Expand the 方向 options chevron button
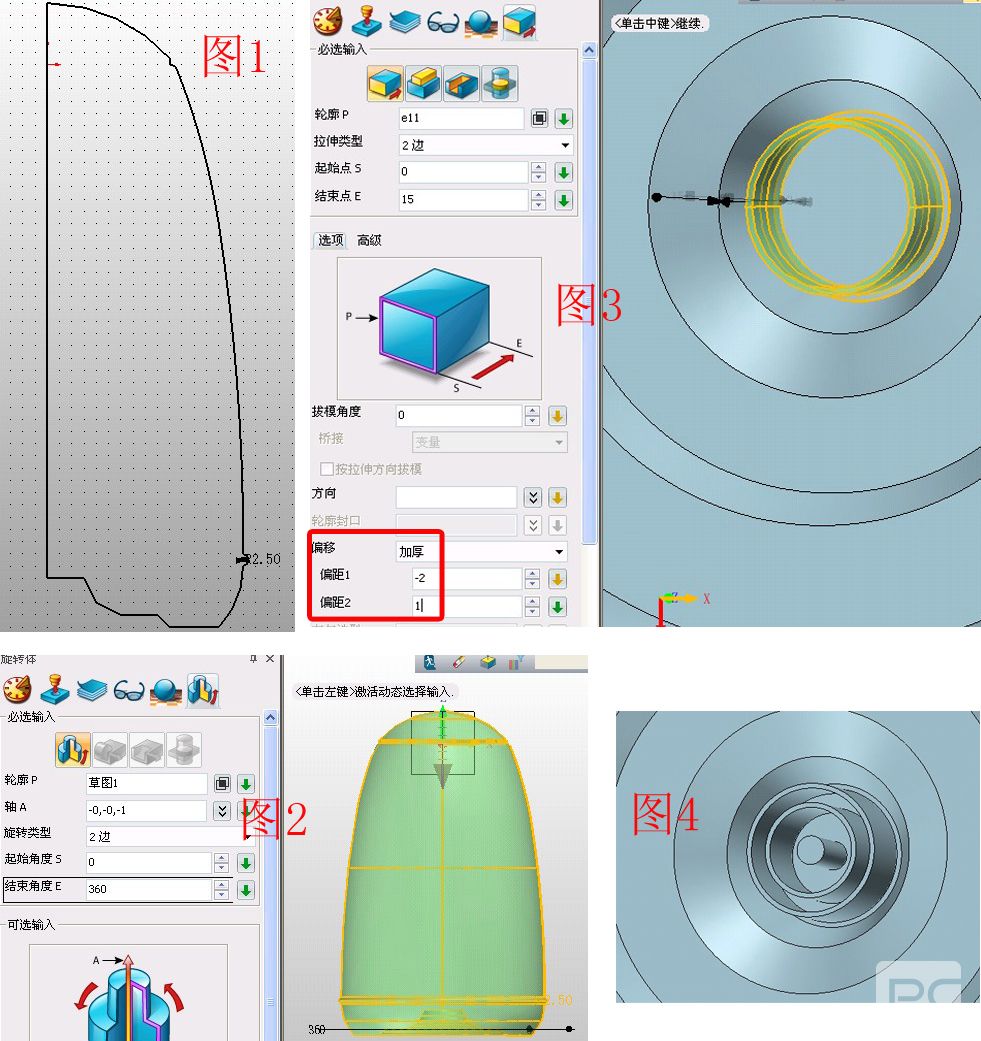981x1041 pixels. pos(533,497)
